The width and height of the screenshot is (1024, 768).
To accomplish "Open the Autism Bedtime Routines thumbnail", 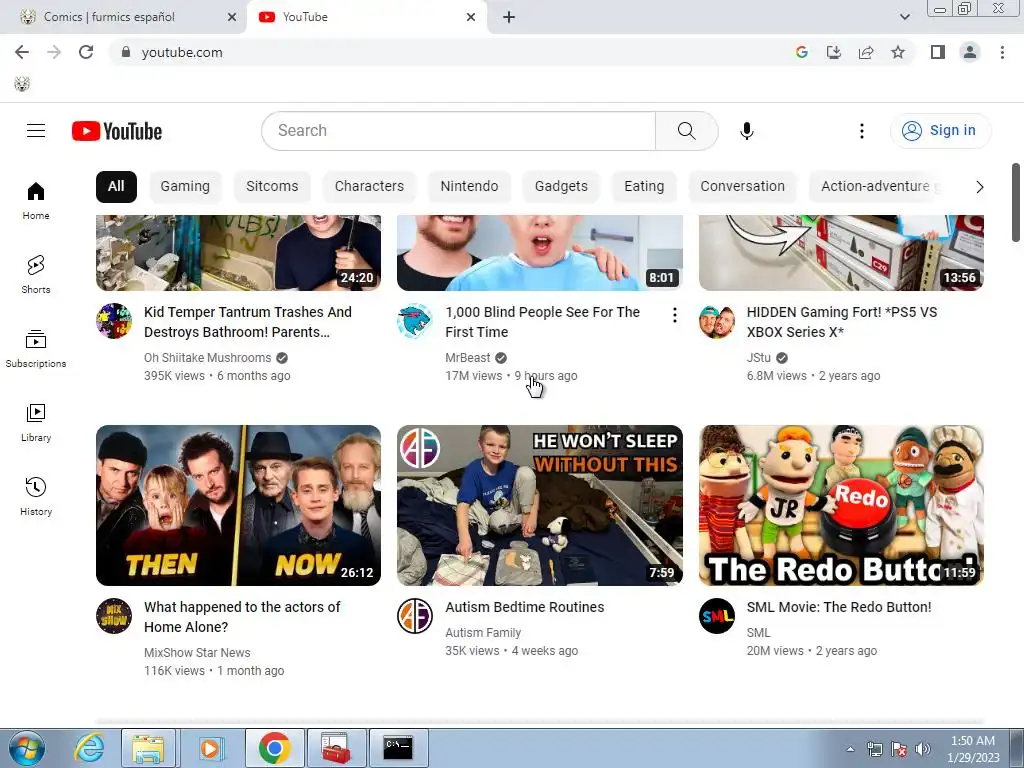I will coord(539,505).
